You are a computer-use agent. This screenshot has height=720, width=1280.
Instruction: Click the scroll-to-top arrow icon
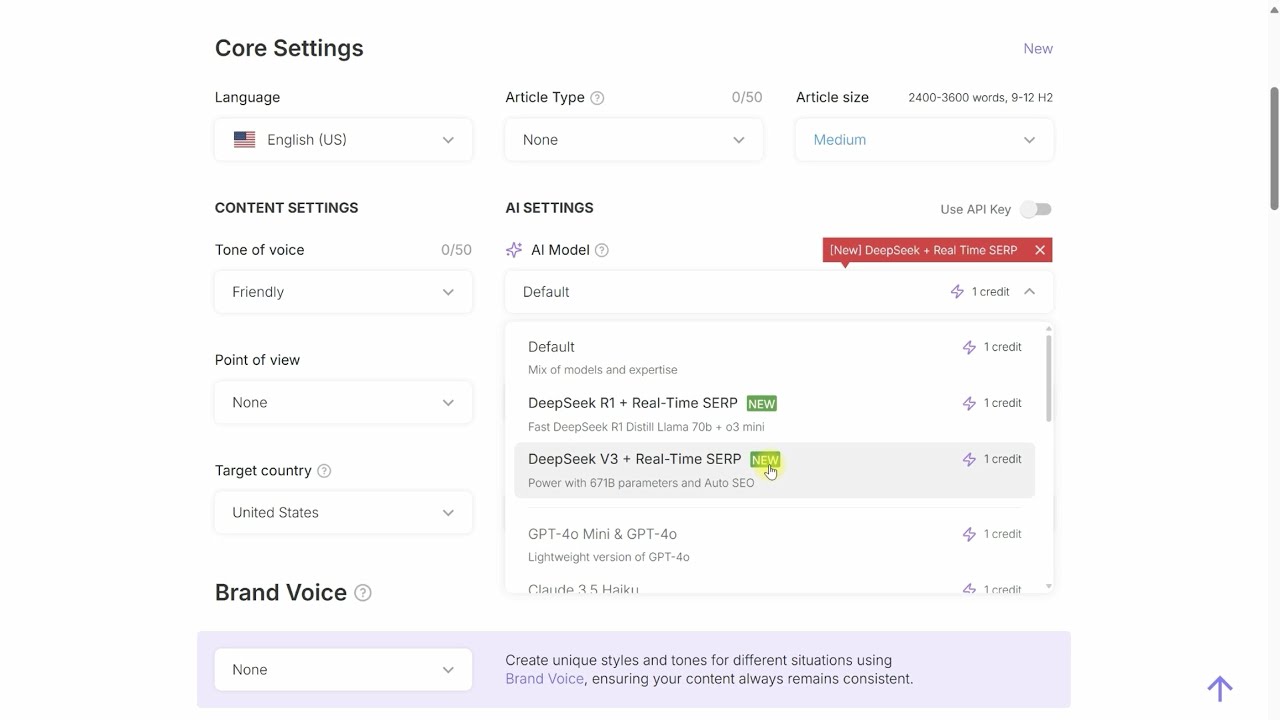pos(1219,688)
